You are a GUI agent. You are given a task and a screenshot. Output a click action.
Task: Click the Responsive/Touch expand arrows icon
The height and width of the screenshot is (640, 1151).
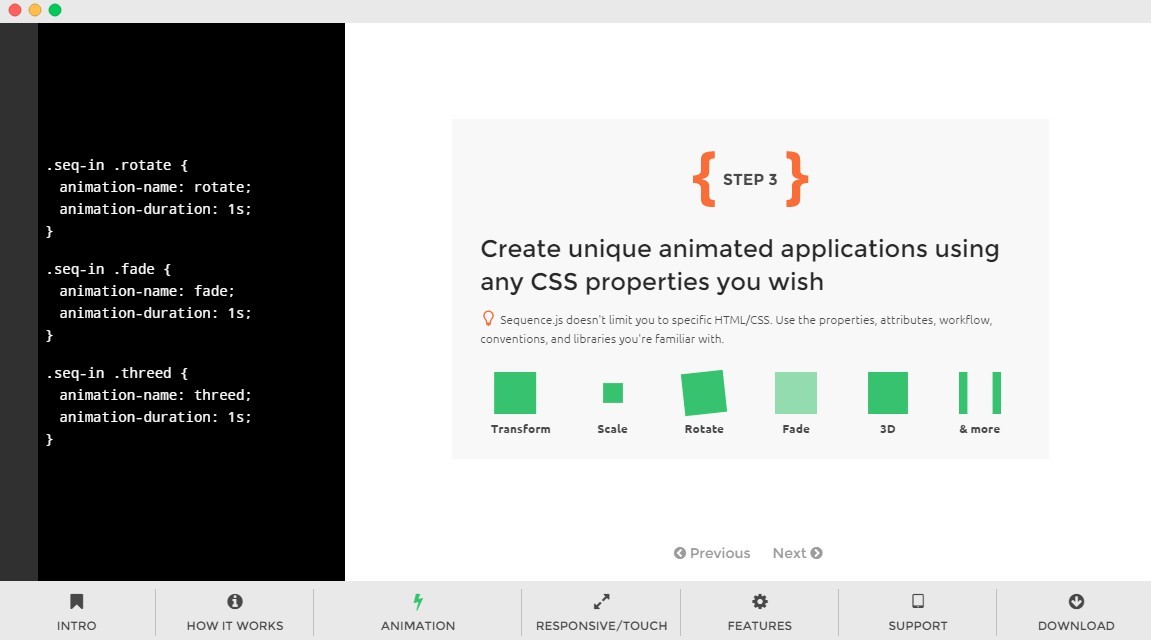point(601,602)
